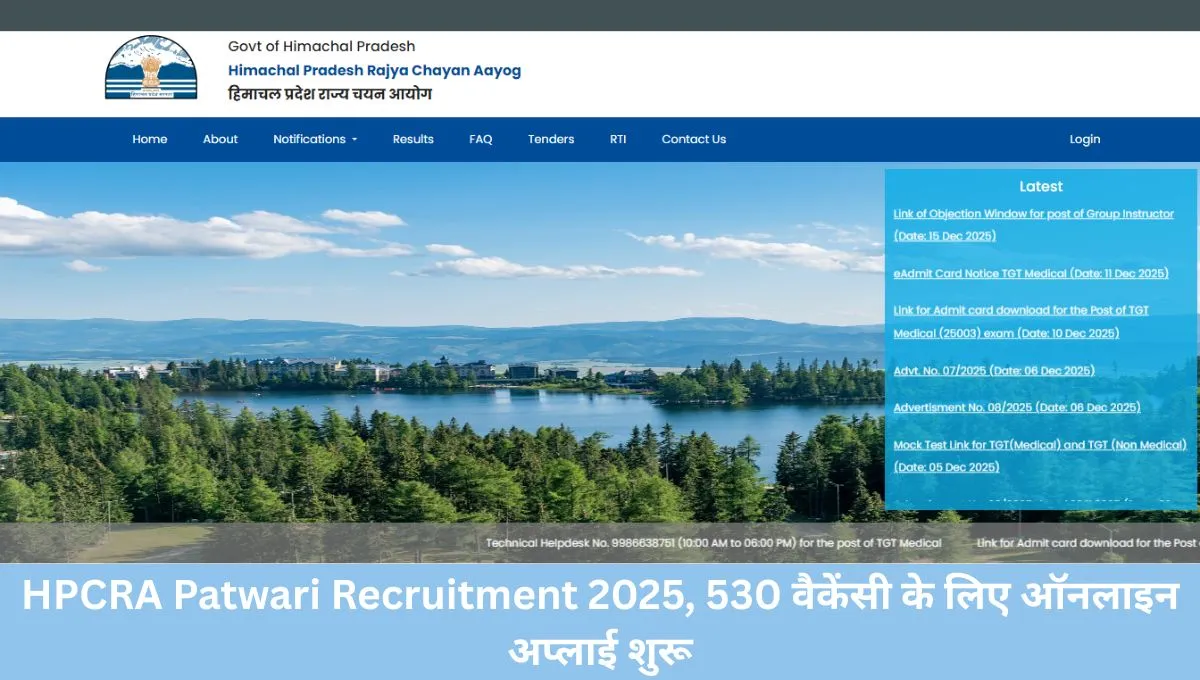The width and height of the screenshot is (1200, 680).
Task: Open the Tenders page
Action: click(x=550, y=139)
